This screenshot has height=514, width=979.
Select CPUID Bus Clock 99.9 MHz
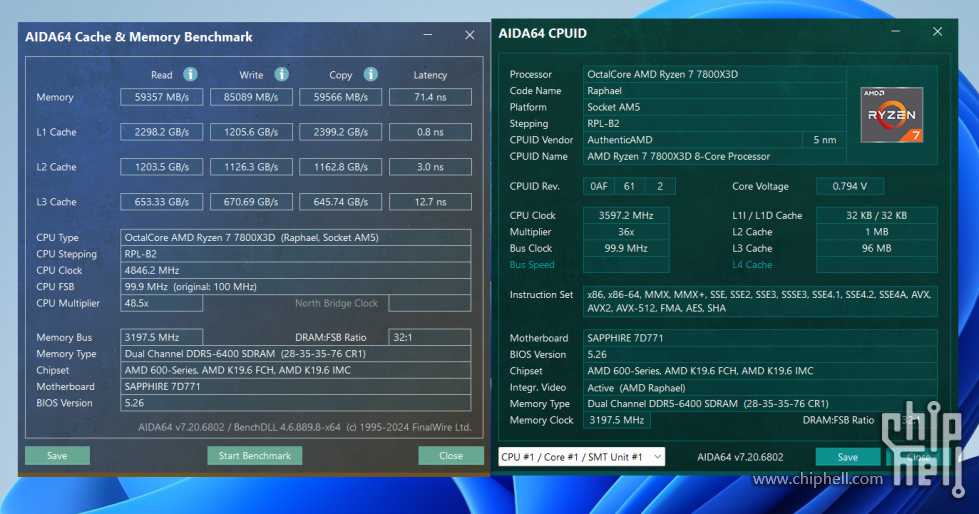pyautogui.click(x=626, y=248)
